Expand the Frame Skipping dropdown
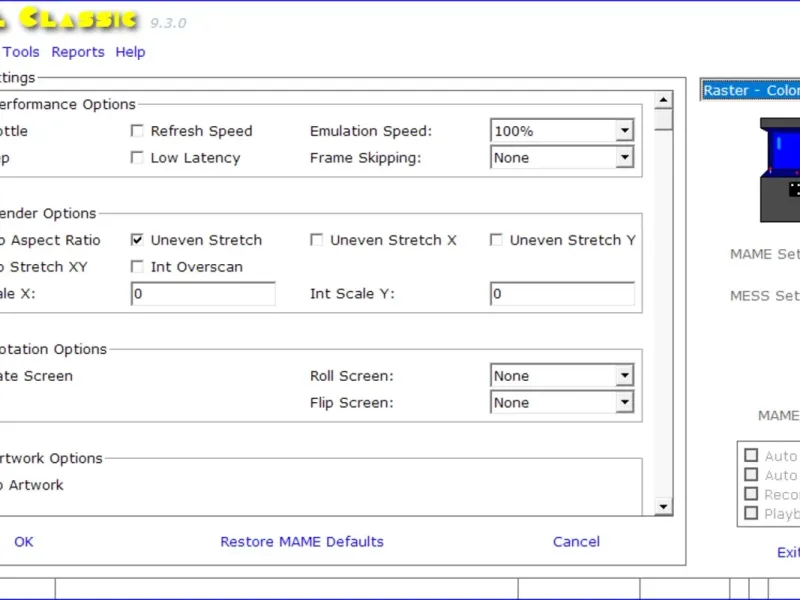This screenshot has width=800, height=600. tap(562, 158)
